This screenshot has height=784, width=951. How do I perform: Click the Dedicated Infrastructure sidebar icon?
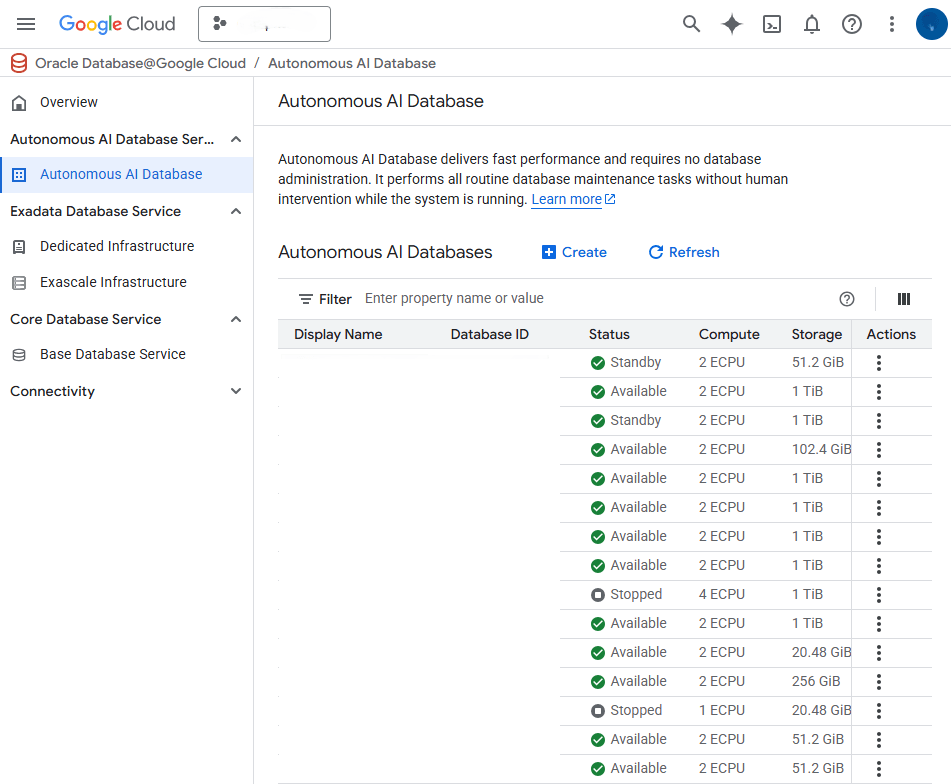tap(21, 246)
